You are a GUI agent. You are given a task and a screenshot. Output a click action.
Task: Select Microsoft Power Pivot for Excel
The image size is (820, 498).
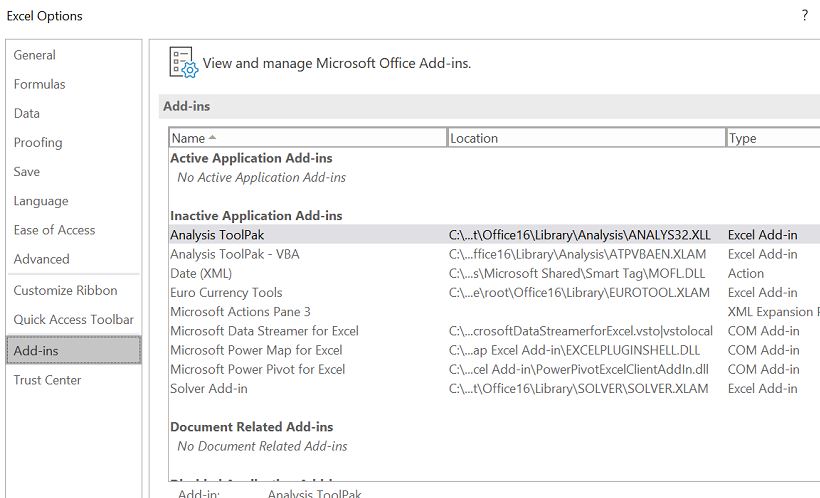coord(494,369)
